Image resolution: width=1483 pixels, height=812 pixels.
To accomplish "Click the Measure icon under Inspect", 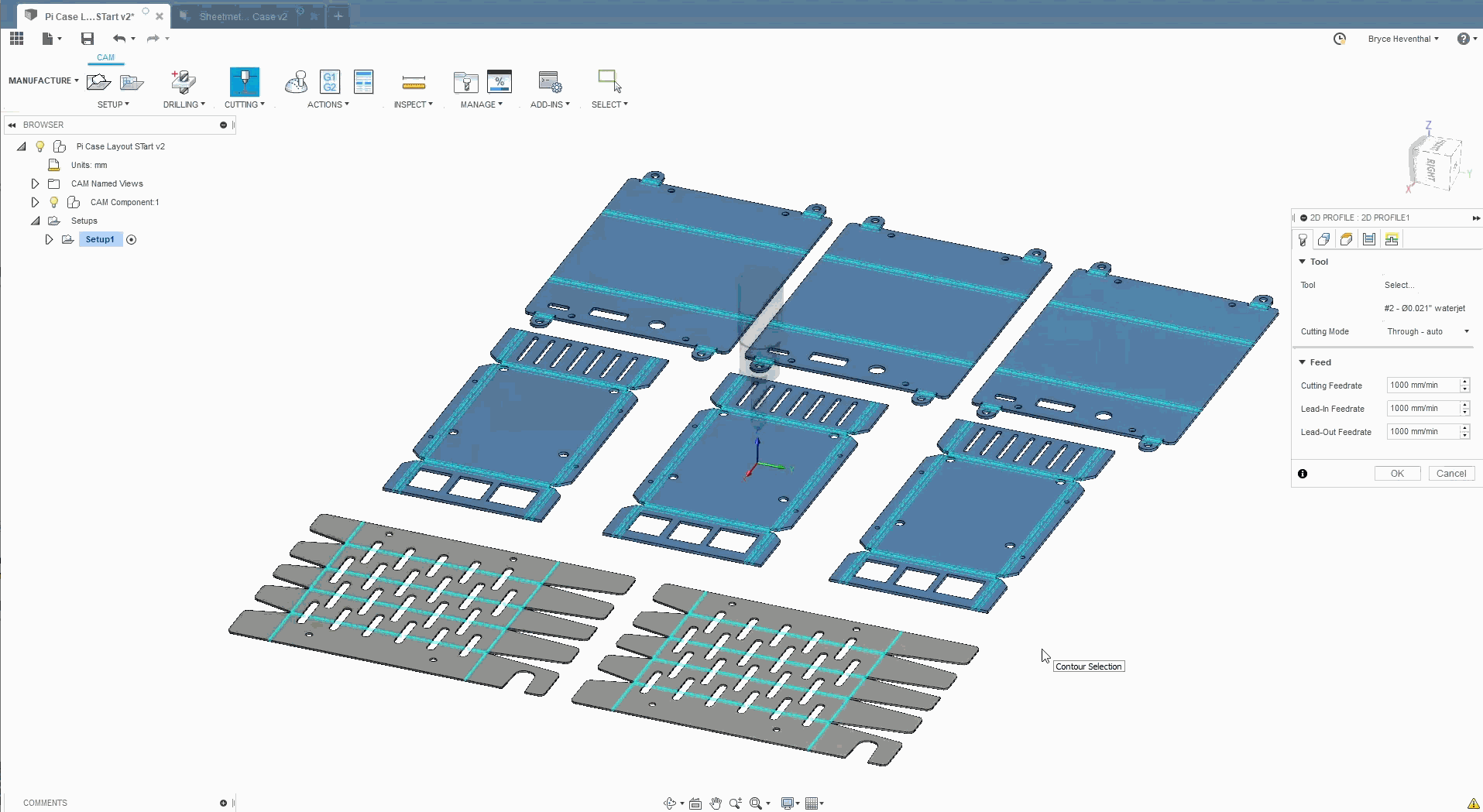I will tap(414, 82).
